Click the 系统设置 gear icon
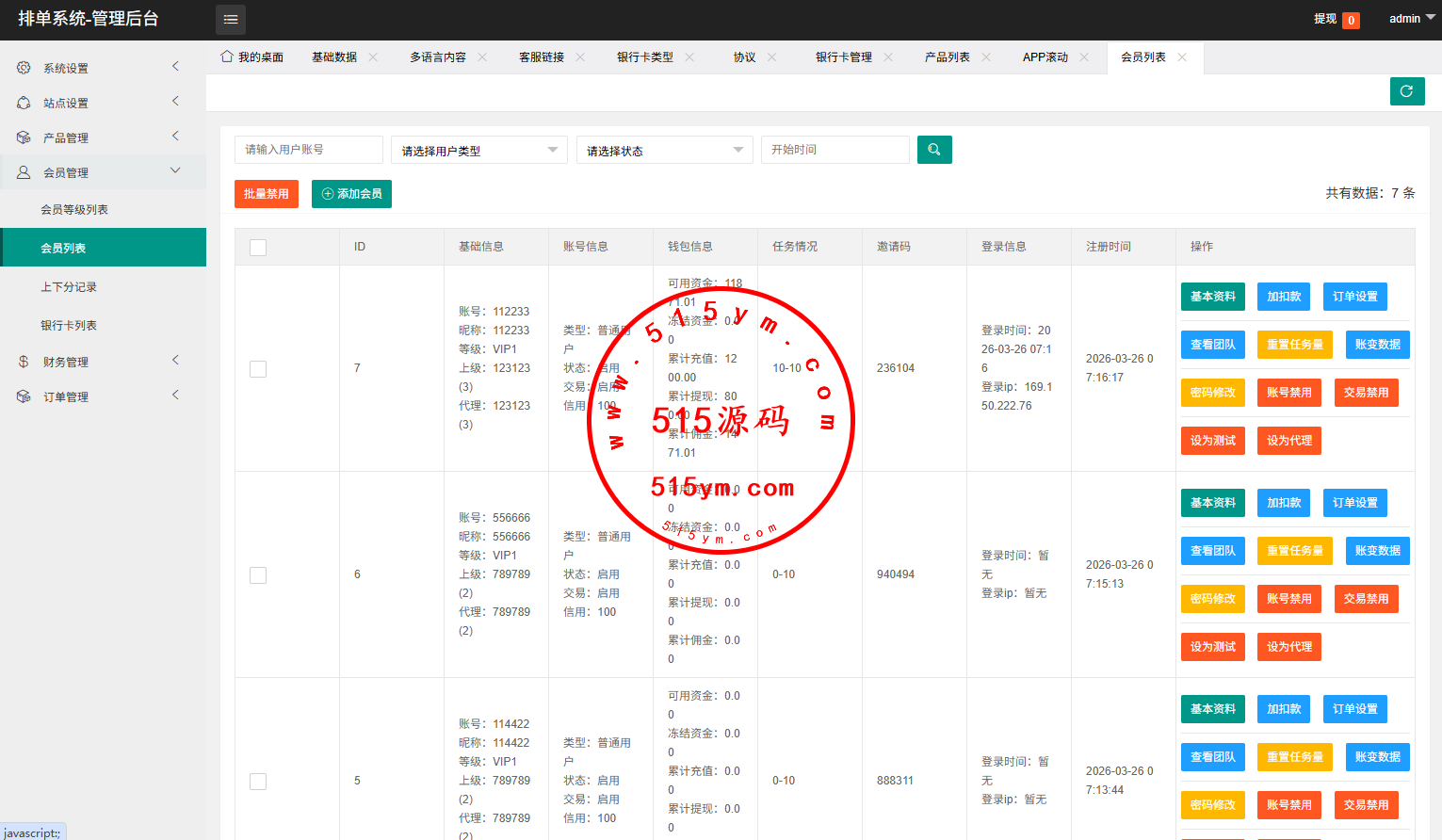 click(x=24, y=68)
